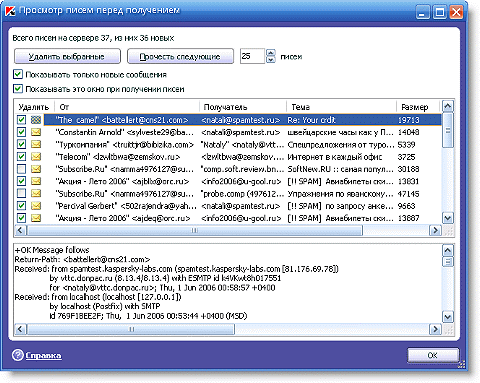The height and width of the screenshot is (383, 480).
Task: Click left arrow of message list horizontal scrollbar
Action: coord(20,230)
